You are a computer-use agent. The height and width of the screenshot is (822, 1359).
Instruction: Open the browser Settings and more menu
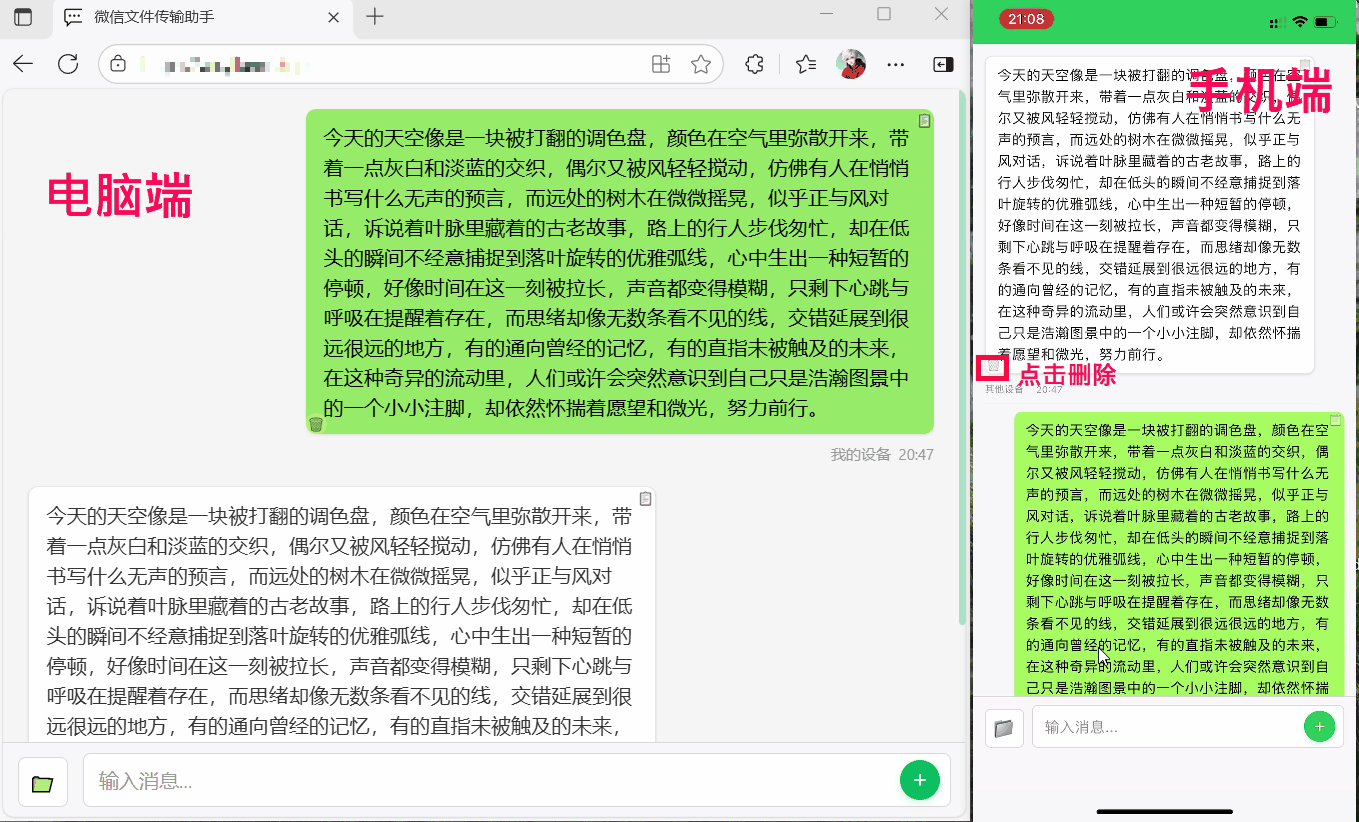pyautogui.click(x=896, y=65)
